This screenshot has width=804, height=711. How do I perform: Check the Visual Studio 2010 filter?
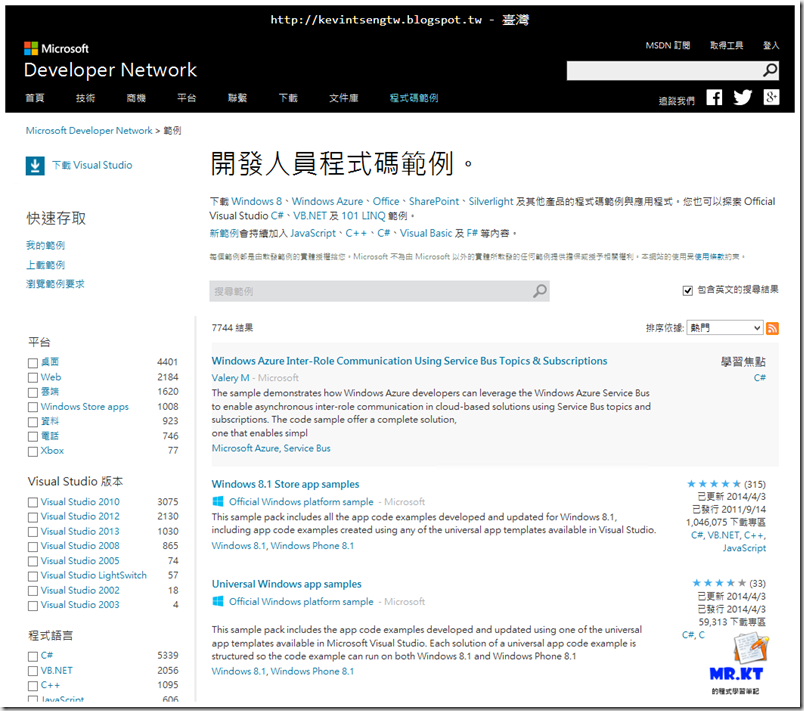point(33,502)
